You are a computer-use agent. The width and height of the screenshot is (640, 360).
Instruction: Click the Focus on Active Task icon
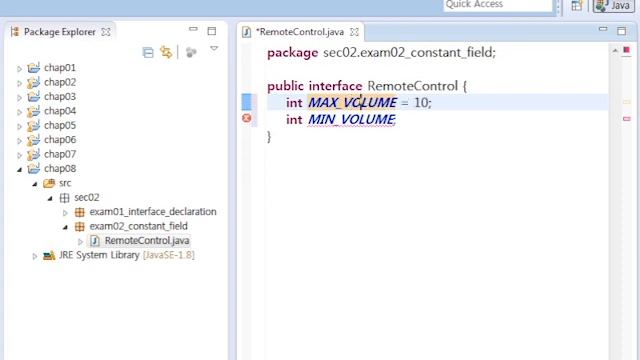point(191,52)
